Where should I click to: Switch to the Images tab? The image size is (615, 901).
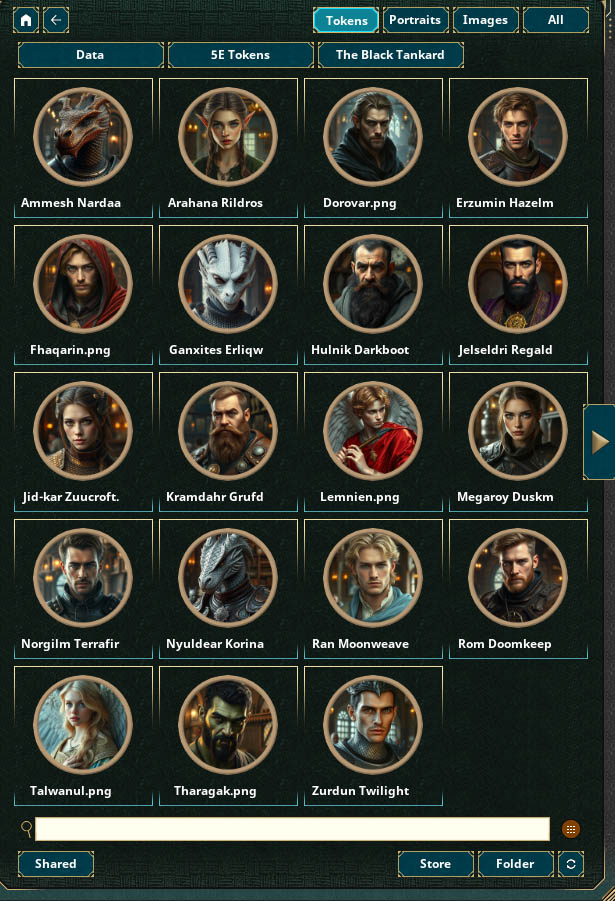(x=485, y=20)
